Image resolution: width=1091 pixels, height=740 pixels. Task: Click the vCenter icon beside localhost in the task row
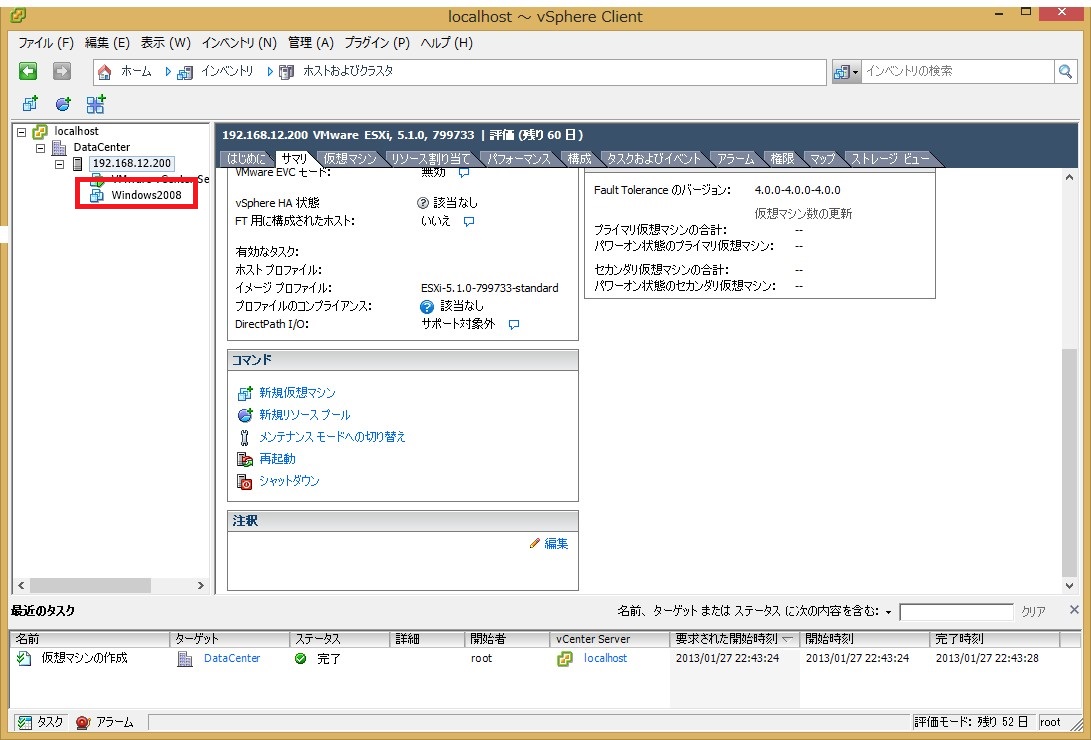565,658
